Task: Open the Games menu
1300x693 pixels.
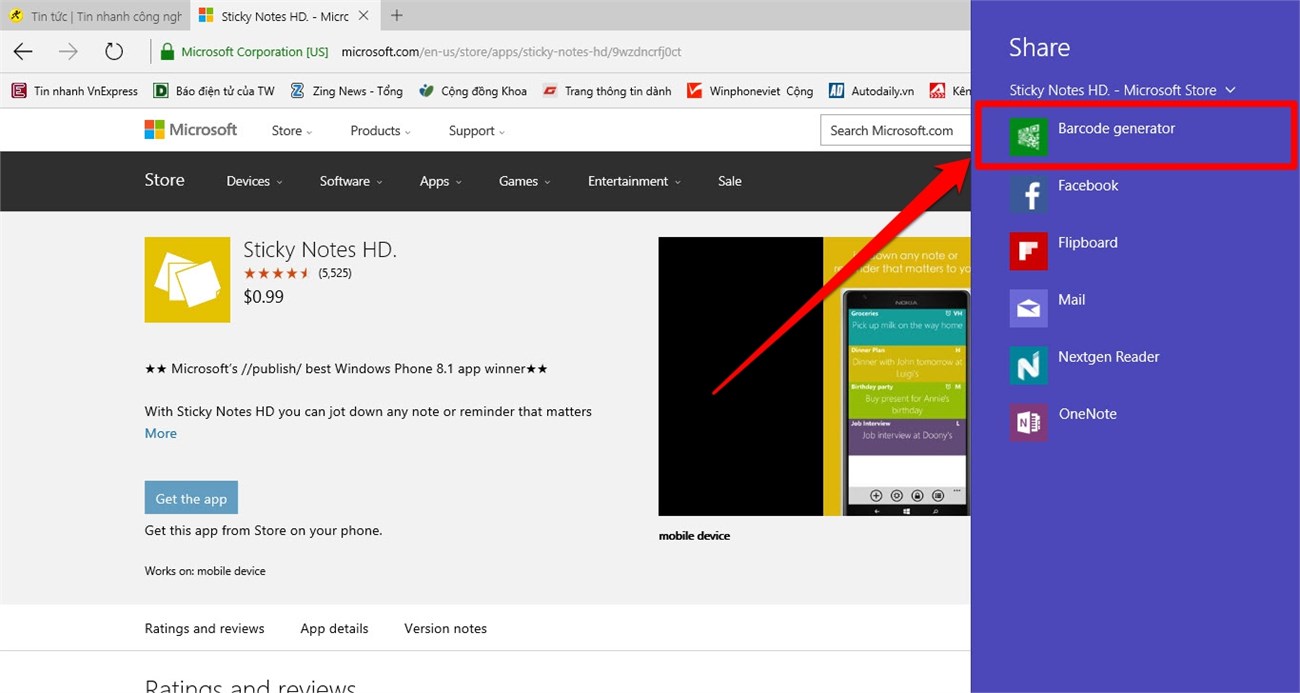Action: 524,181
